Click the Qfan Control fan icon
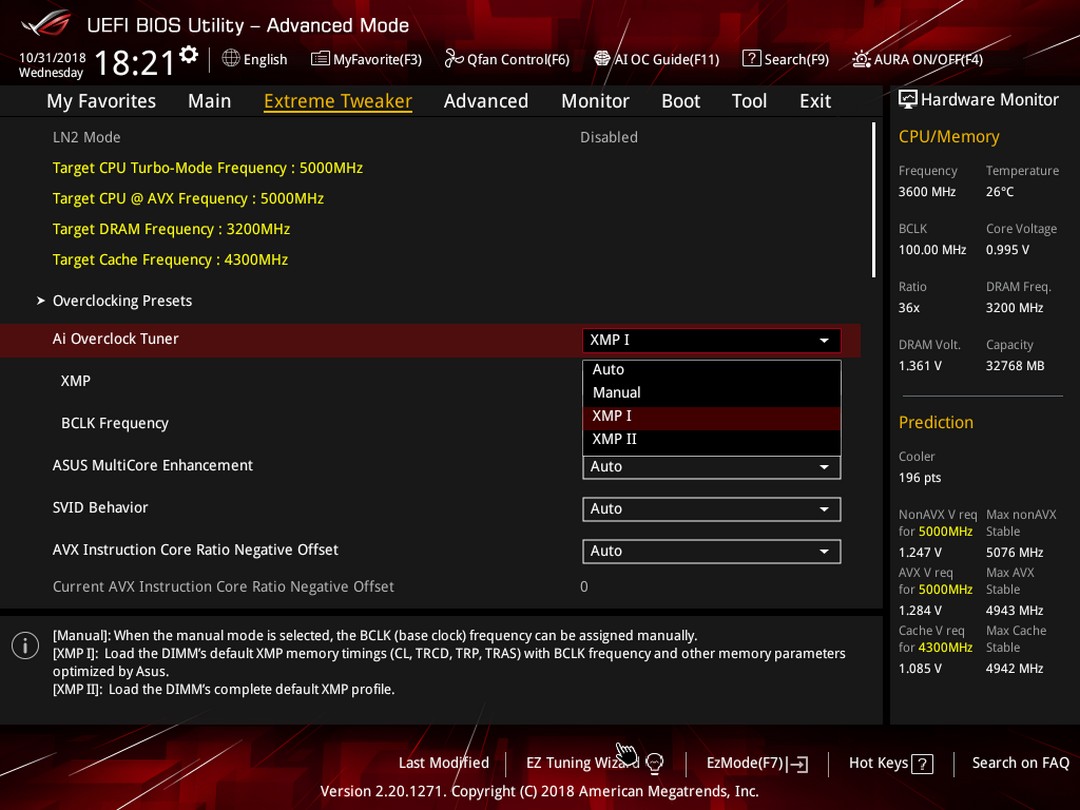This screenshot has height=810, width=1080. tap(454, 59)
